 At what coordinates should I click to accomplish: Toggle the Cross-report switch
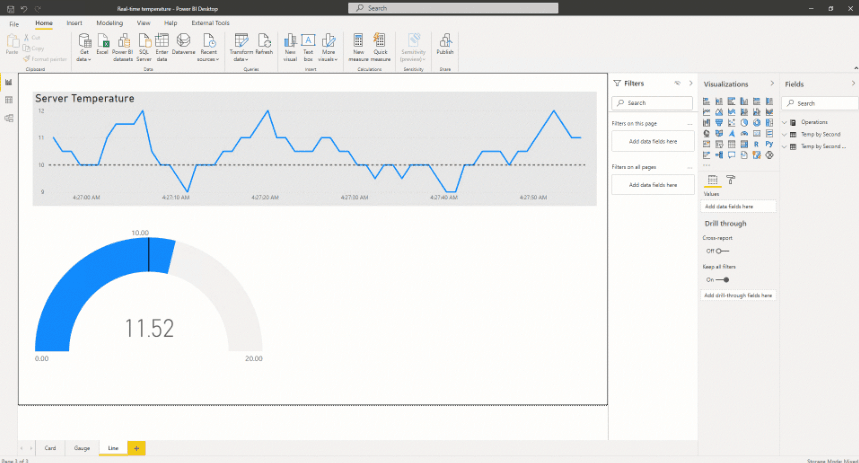click(x=722, y=251)
